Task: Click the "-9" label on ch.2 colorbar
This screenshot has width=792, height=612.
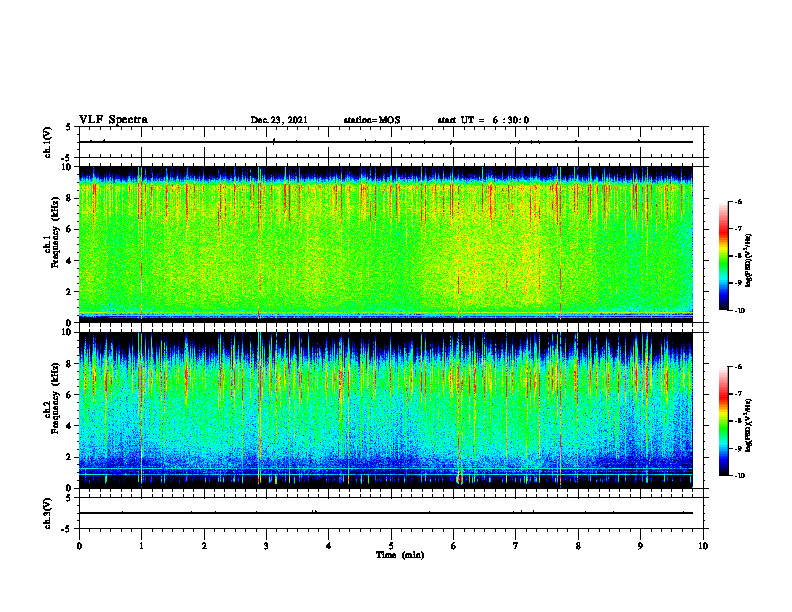Action: [738, 448]
